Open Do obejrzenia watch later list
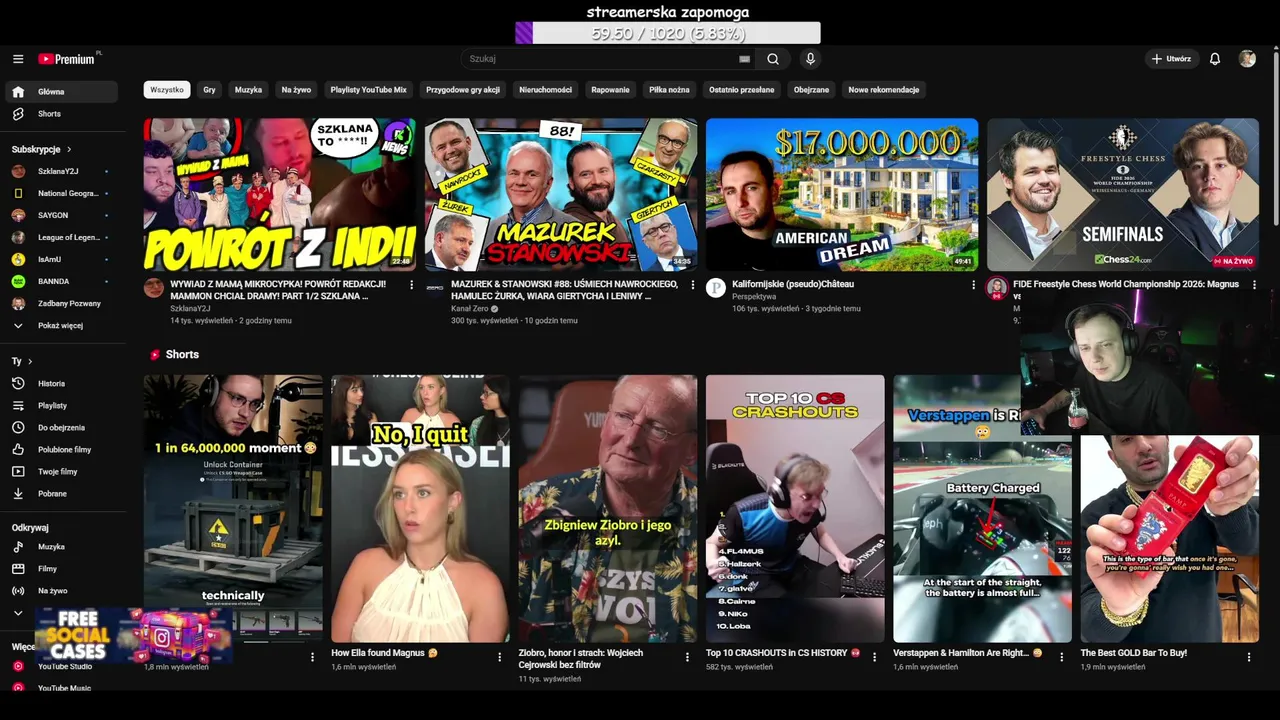1280x720 pixels. [x=61, y=428]
